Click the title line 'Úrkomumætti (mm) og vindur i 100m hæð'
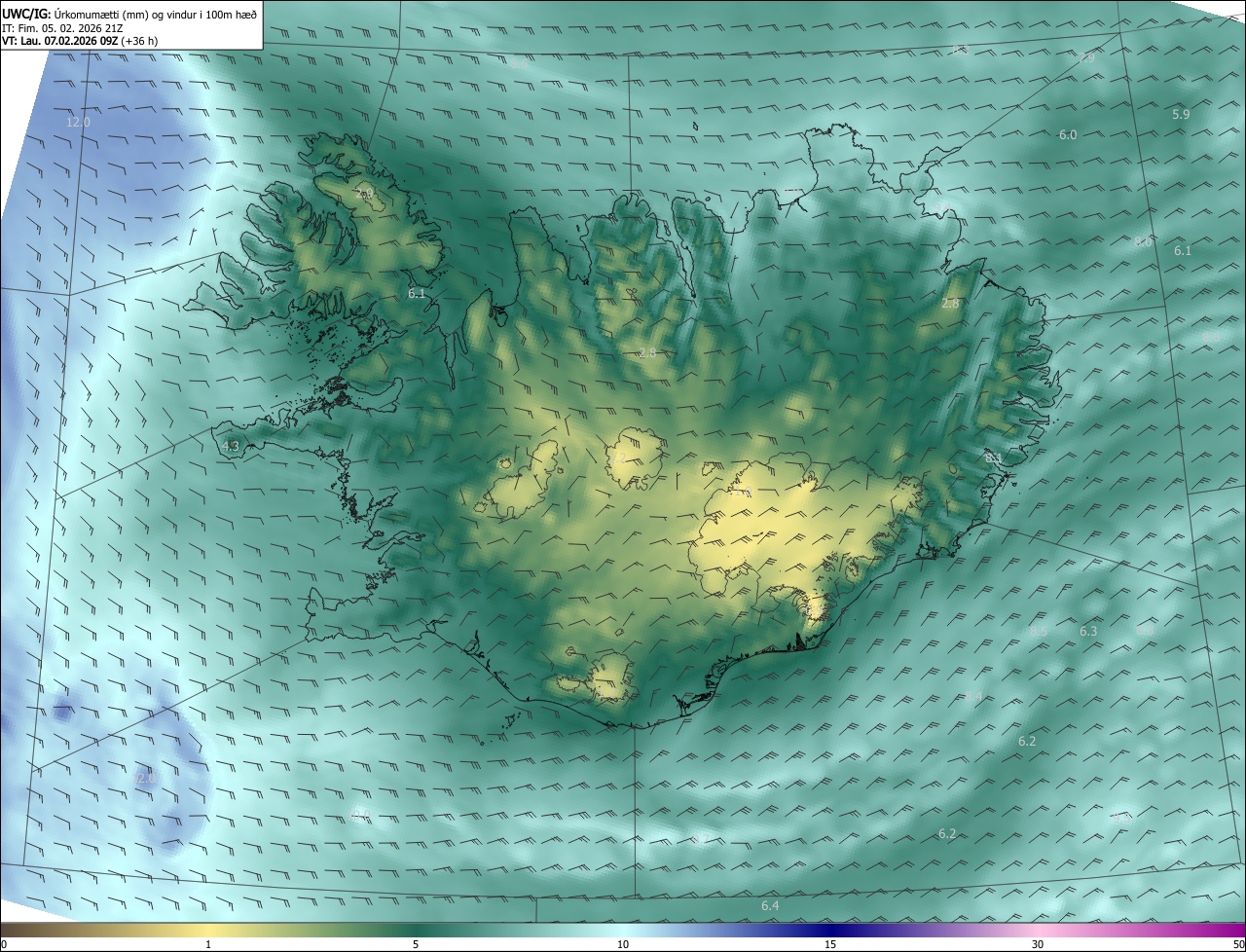 [156, 14]
